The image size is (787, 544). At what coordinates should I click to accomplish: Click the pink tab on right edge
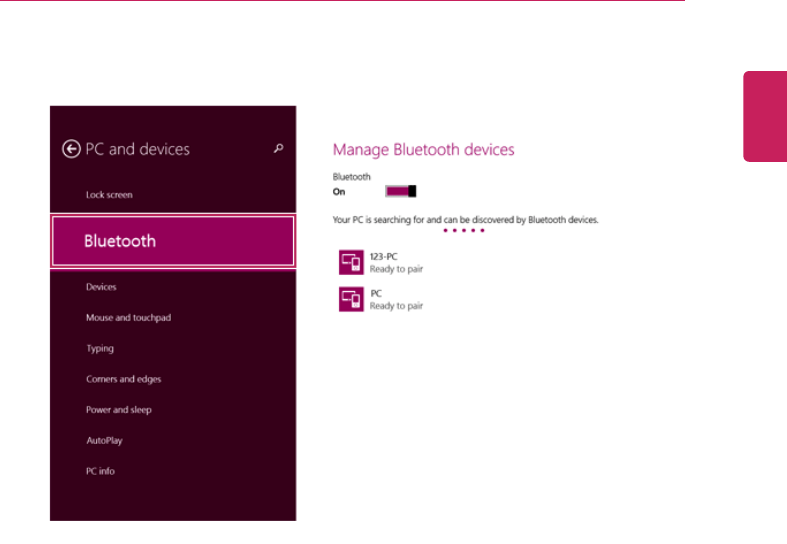tap(765, 115)
